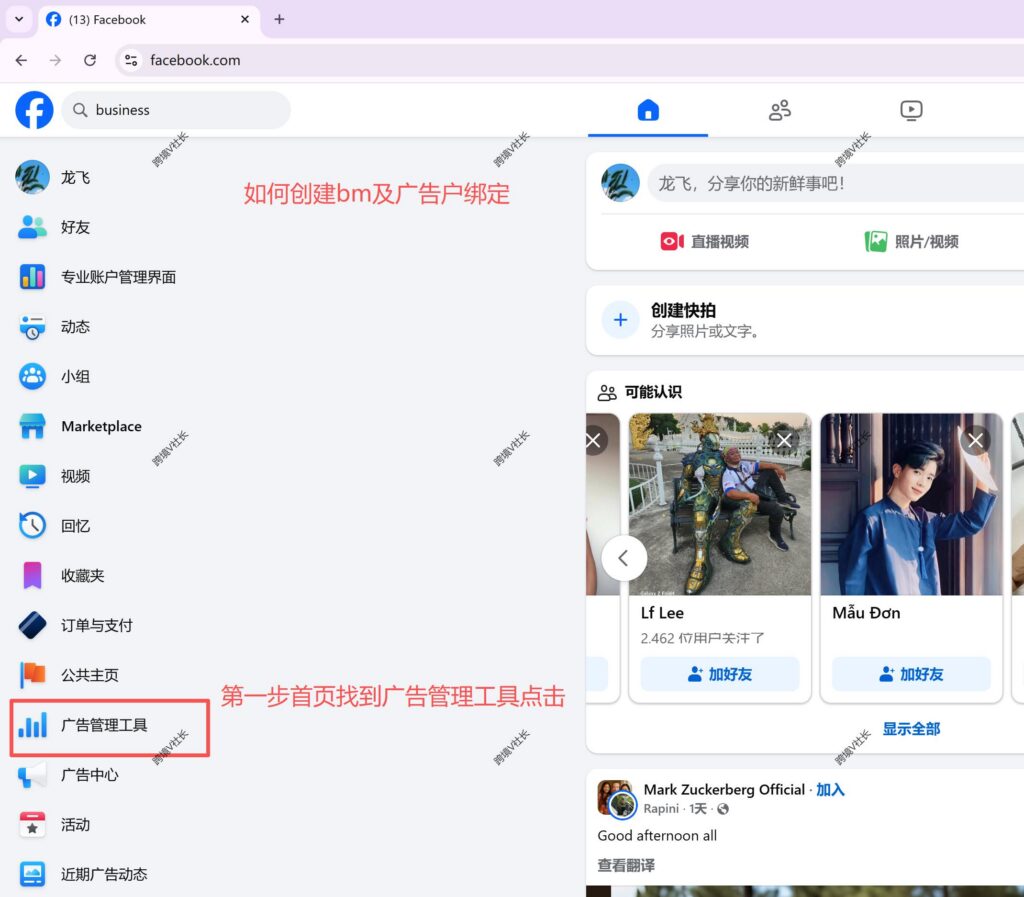The width and height of the screenshot is (1024, 897).
Task: Click the Lf Lee name
Action: click(x=662, y=613)
